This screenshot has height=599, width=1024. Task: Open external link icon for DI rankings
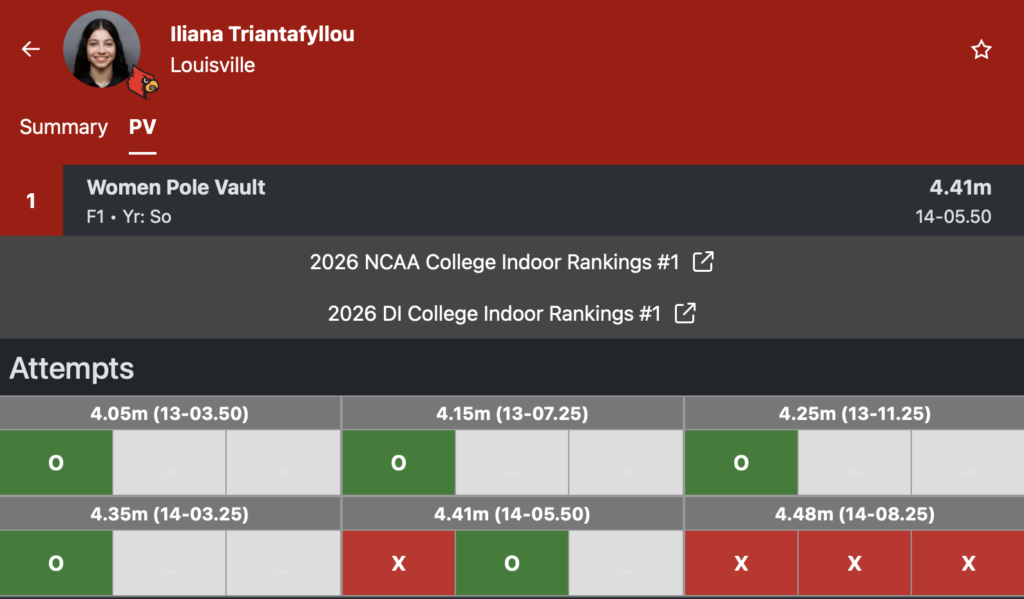click(x=685, y=313)
